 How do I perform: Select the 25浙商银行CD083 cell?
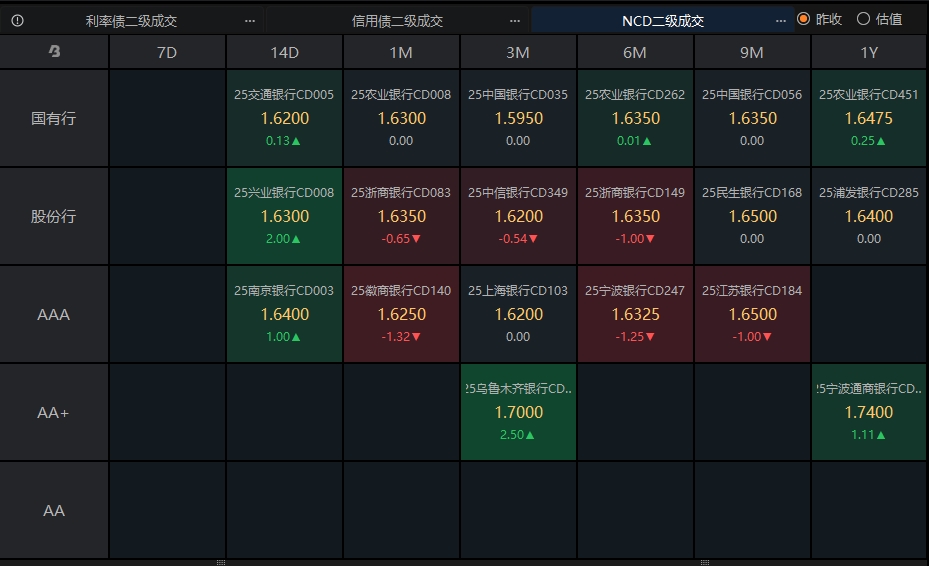(401, 216)
